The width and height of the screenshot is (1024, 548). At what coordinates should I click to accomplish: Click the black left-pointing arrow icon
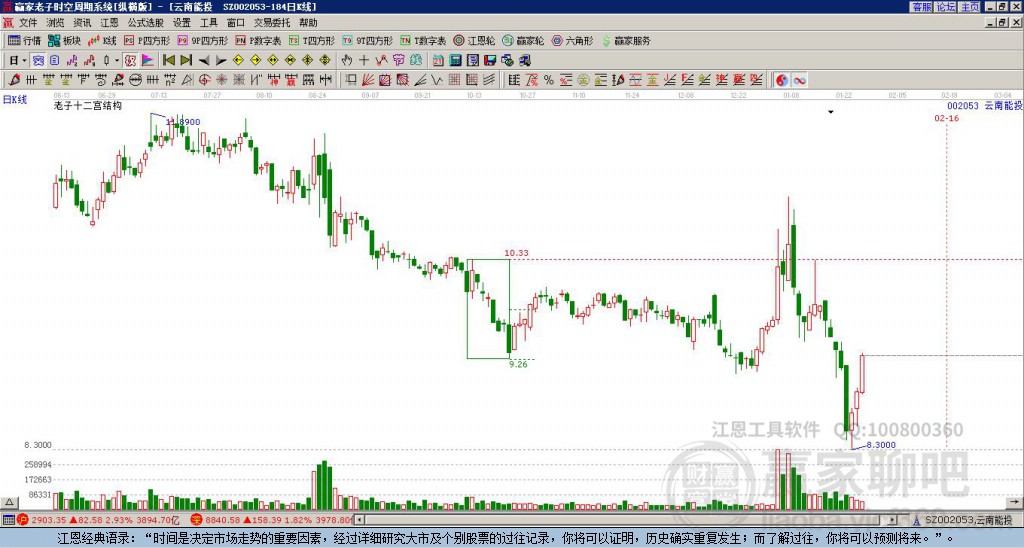(204, 61)
